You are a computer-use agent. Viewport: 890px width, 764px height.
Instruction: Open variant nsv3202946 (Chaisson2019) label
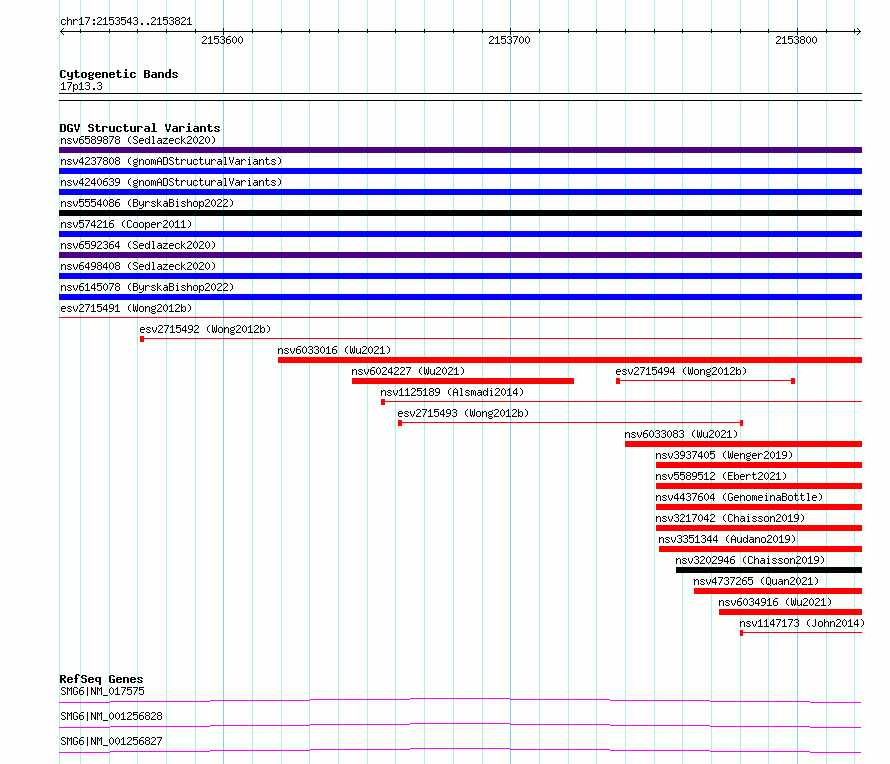tap(750, 560)
